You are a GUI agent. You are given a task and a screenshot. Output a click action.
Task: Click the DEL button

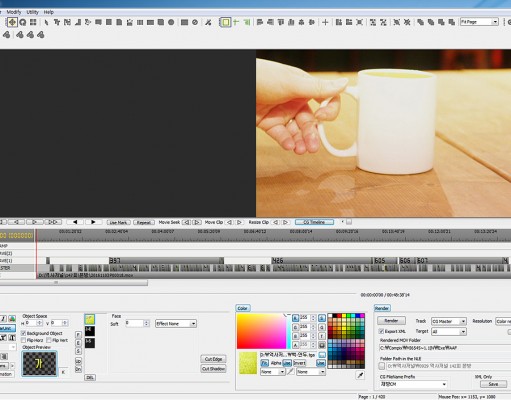coord(90,377)
